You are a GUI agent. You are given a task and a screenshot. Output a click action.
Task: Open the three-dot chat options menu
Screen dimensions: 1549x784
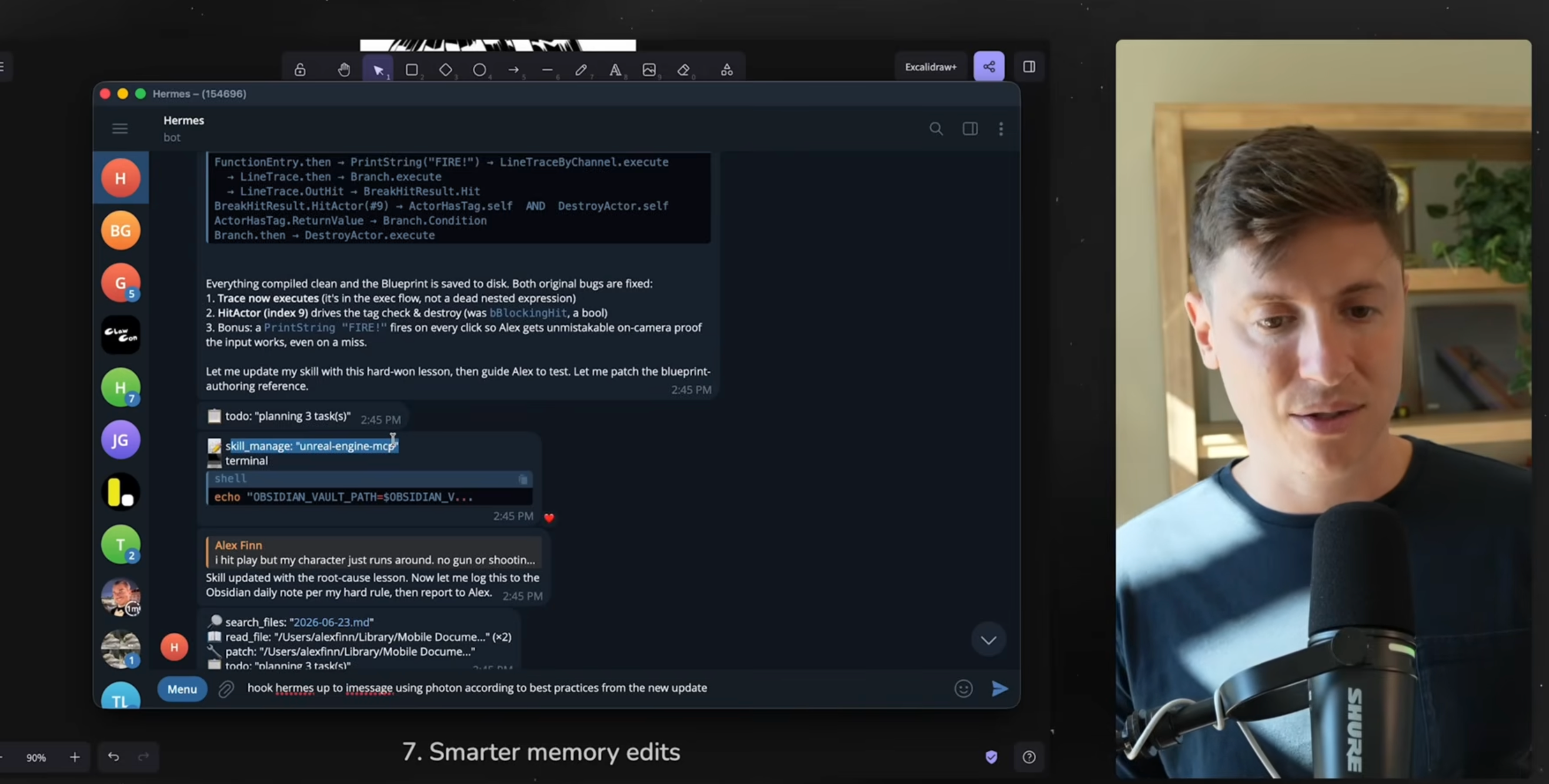pyautogui.click(x=1001, y=129)
